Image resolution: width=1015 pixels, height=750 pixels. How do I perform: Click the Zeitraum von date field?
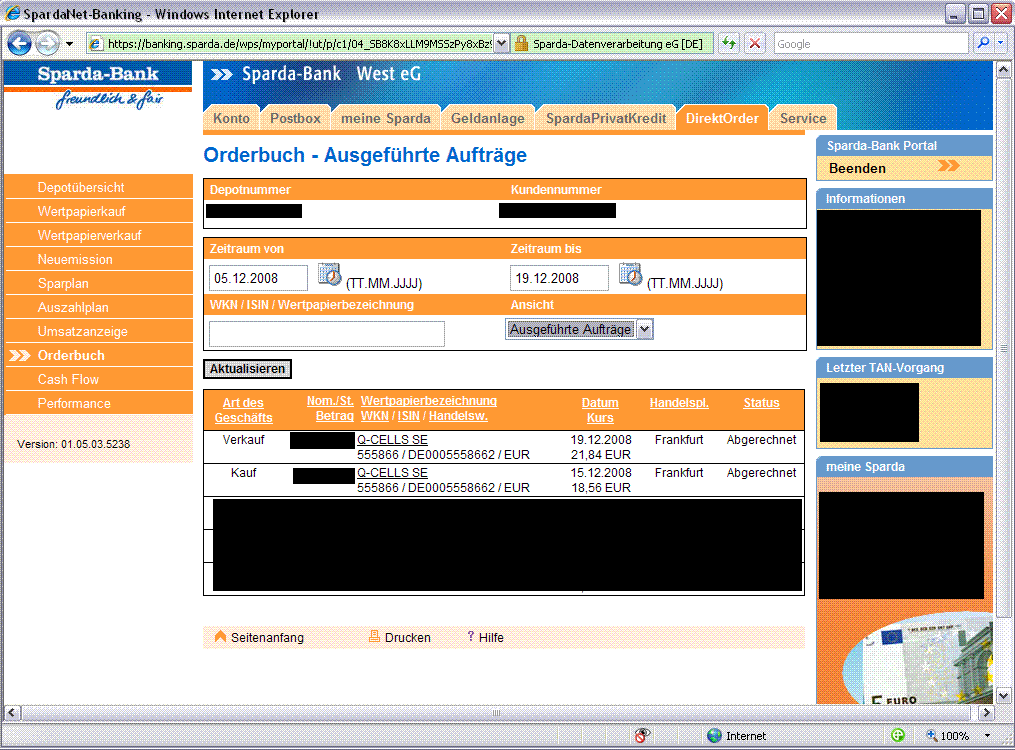tap(258, 278)
